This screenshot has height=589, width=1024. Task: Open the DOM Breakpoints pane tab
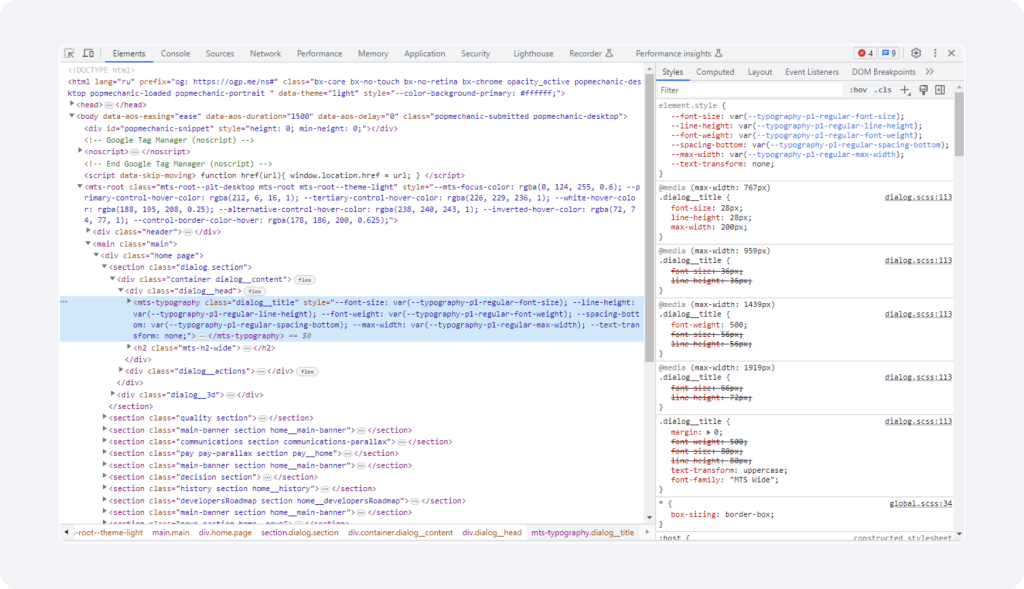tap(884, 72)
